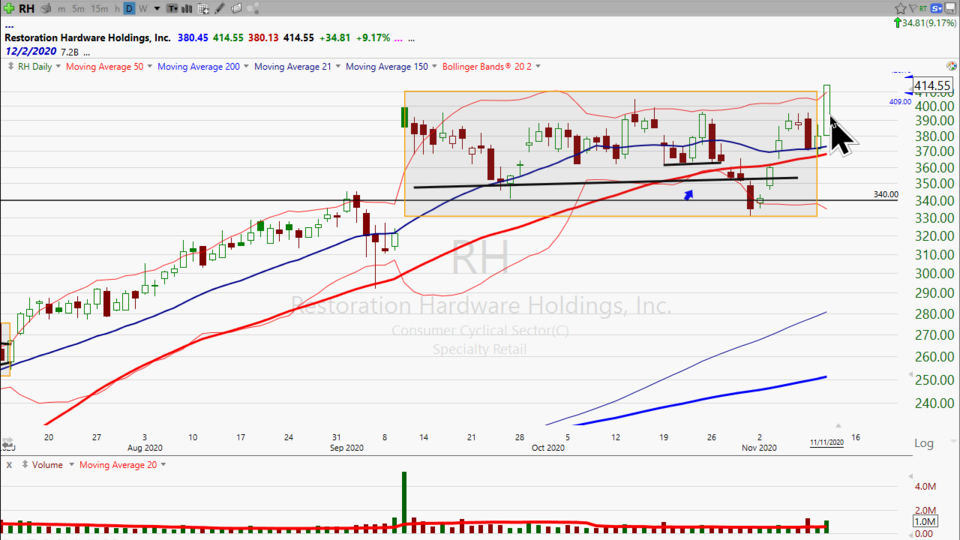Click the green arrow 34.81(9.17%) change readout
Screen dimensions: 960x540
(x=925, y=23)
